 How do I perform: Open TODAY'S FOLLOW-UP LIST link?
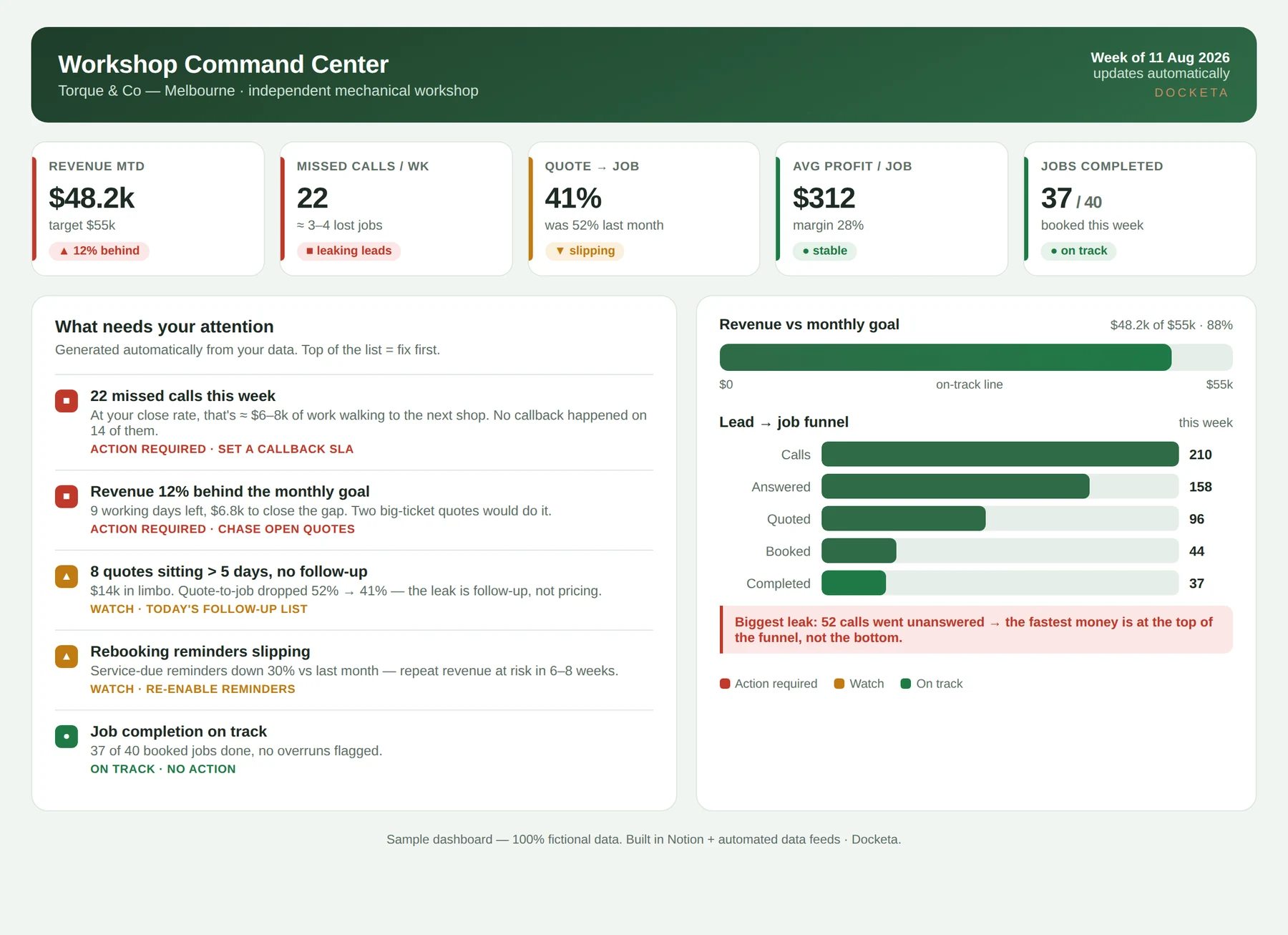(227, 609)
